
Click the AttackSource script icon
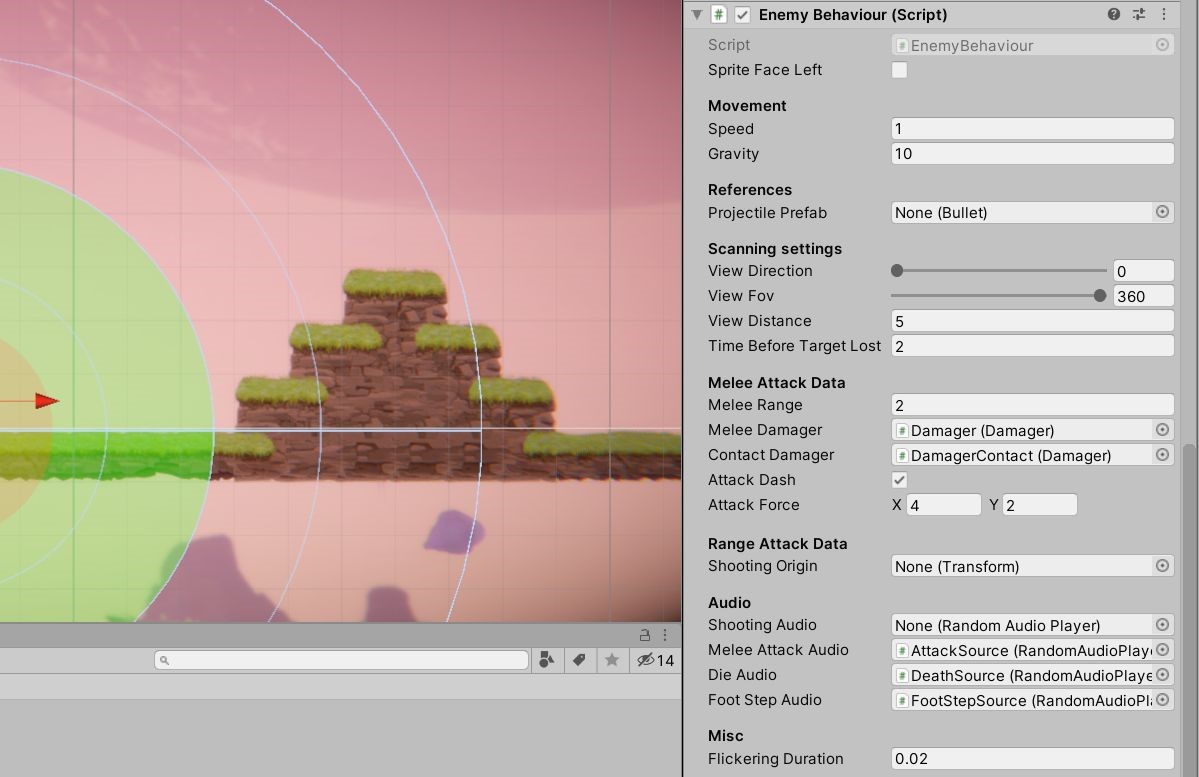point(902,651)
